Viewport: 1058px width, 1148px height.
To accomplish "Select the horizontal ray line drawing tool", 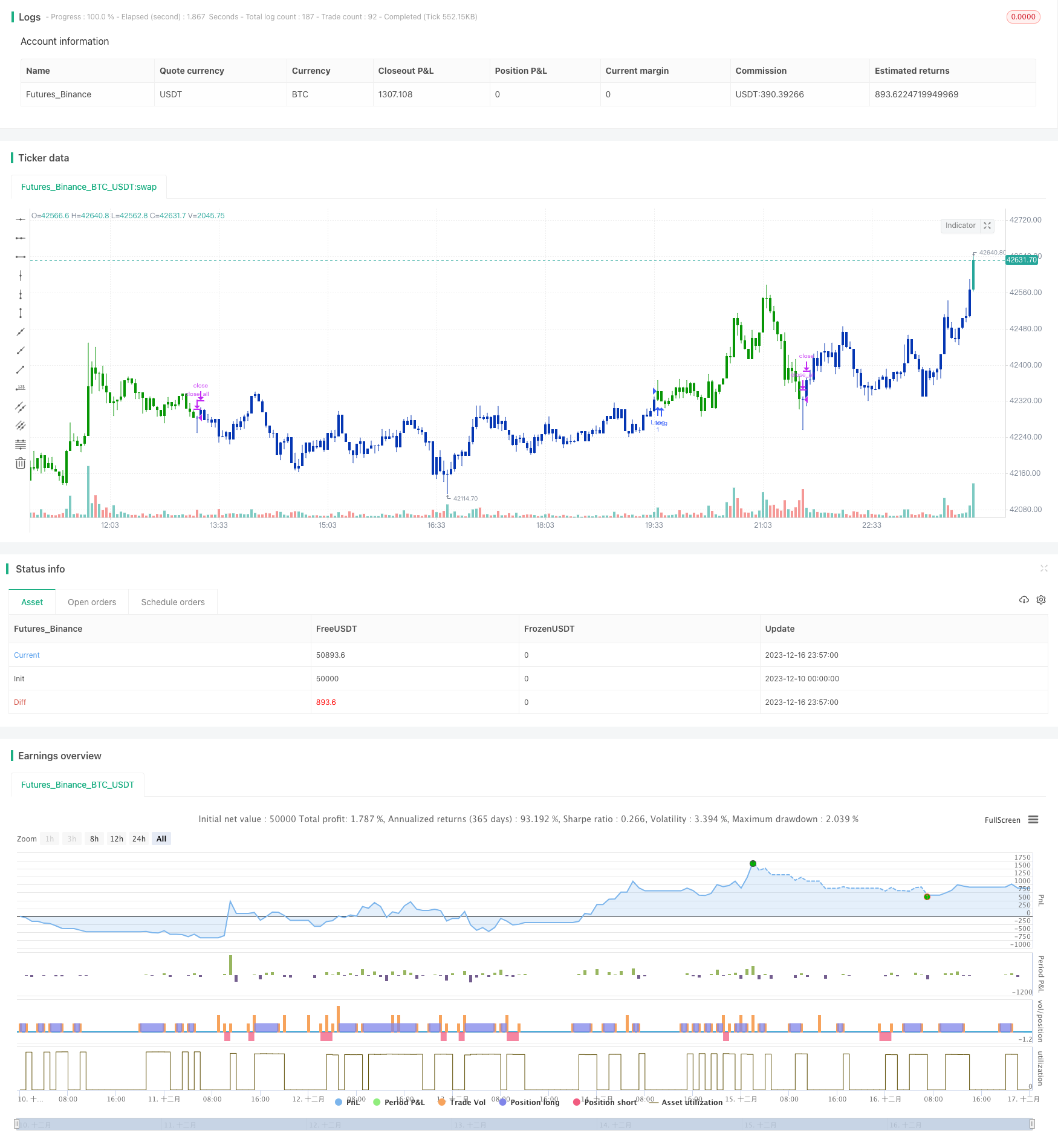I will click(21, 238).
